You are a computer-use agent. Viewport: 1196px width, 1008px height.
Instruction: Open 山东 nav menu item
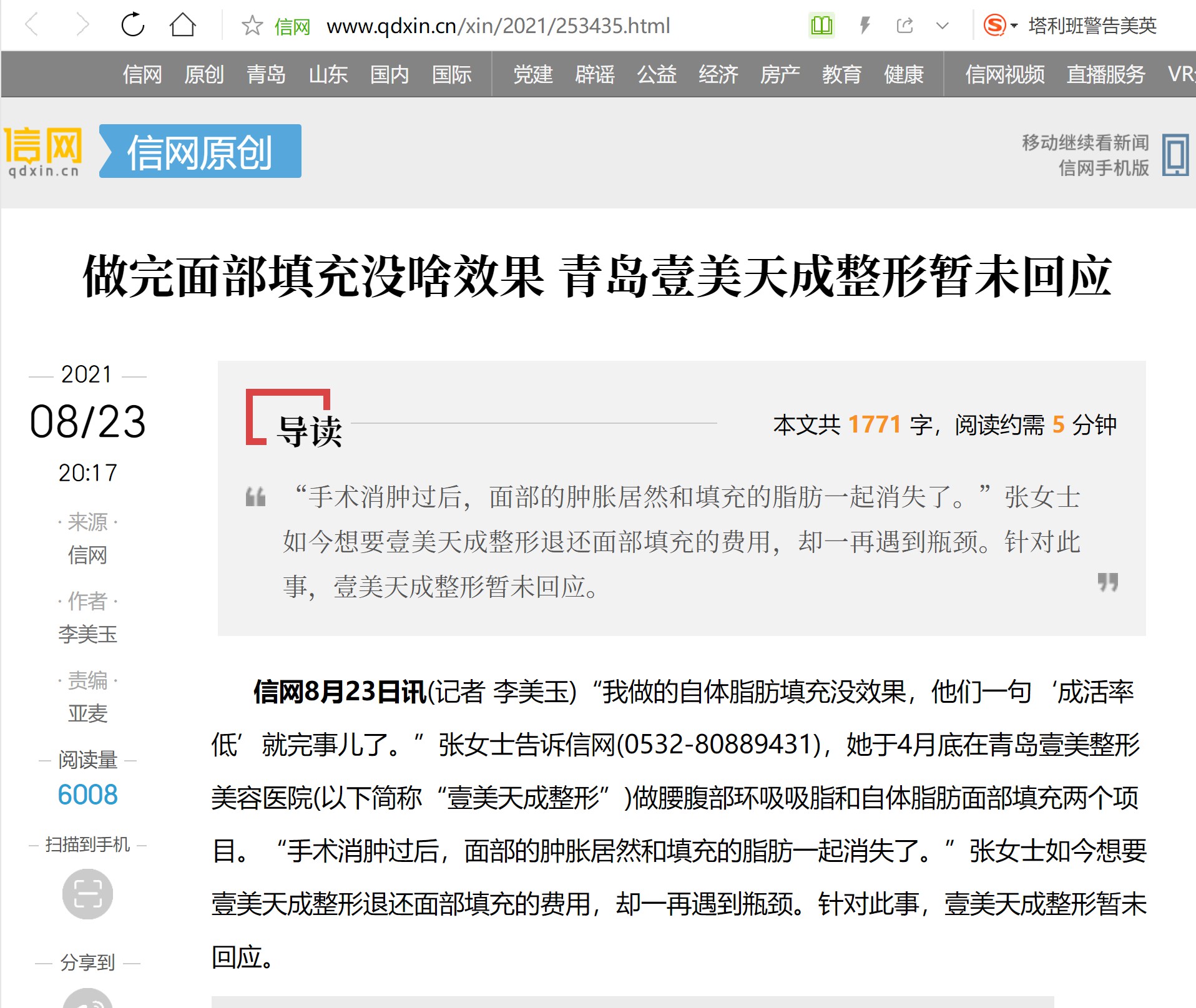pyautogui.click(x=328, y=74)
